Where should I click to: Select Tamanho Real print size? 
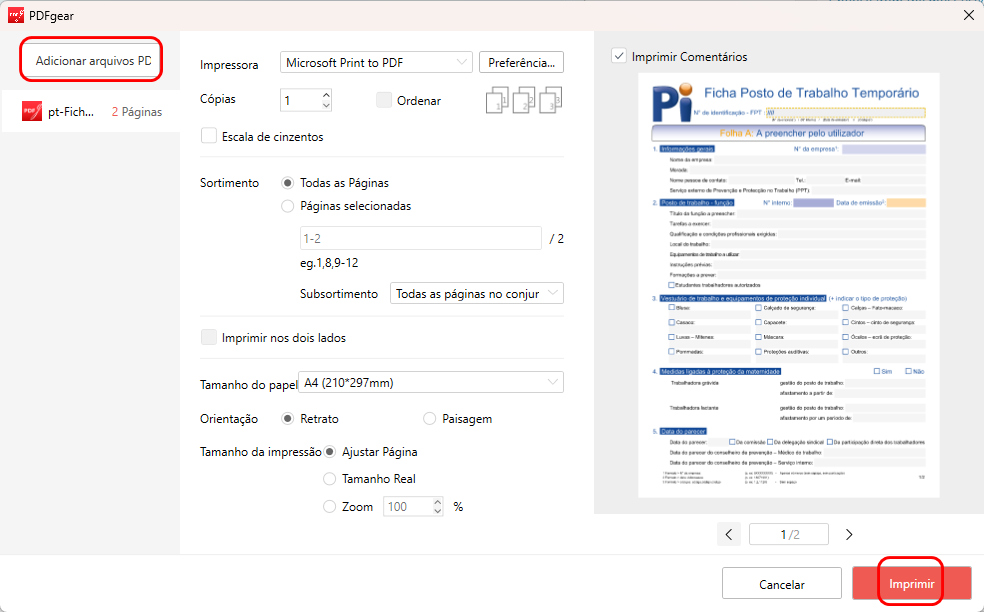tap(329, 478)
